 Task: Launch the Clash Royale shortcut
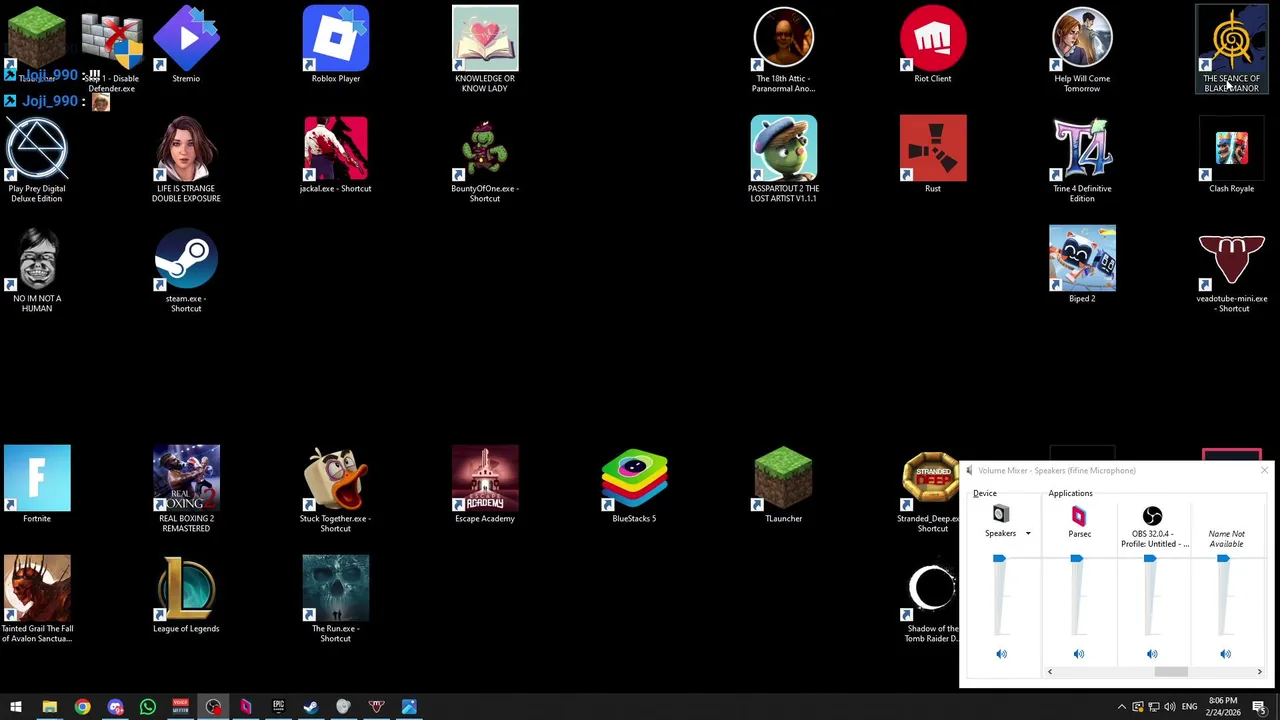[x=1231, y=155]
